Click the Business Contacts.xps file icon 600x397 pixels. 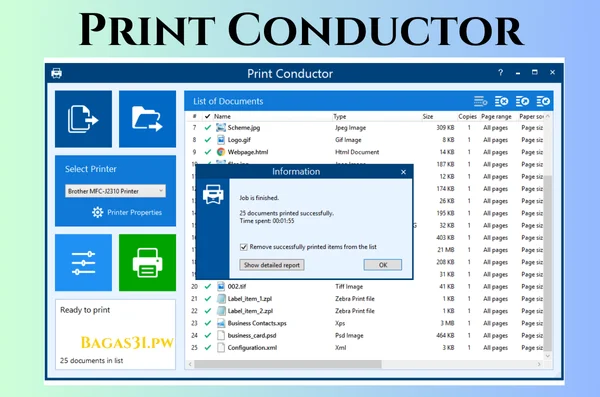[221, 323]
